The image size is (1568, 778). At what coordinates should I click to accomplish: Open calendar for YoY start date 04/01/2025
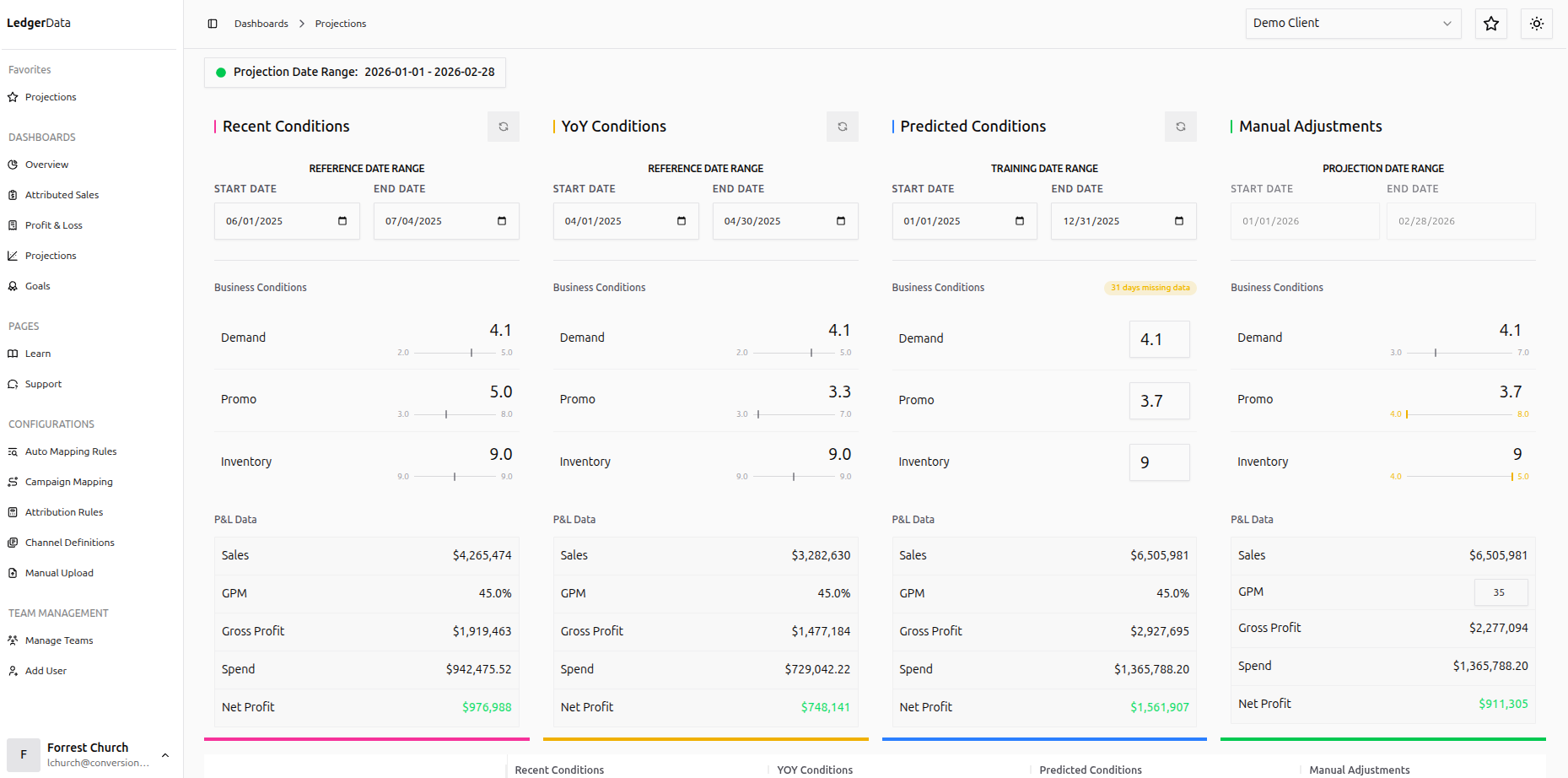point(682,221)
